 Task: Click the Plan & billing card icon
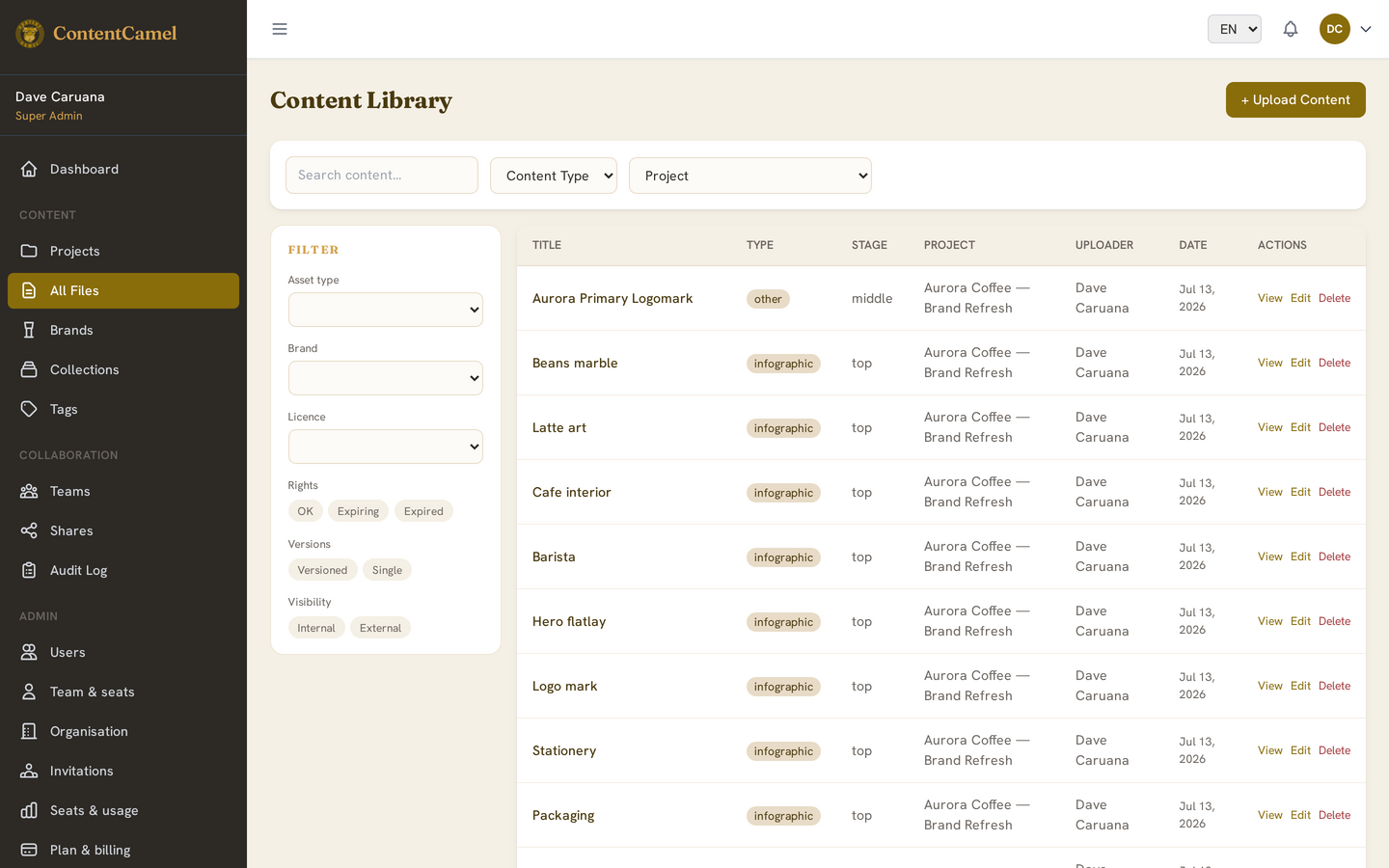point(29,850)
